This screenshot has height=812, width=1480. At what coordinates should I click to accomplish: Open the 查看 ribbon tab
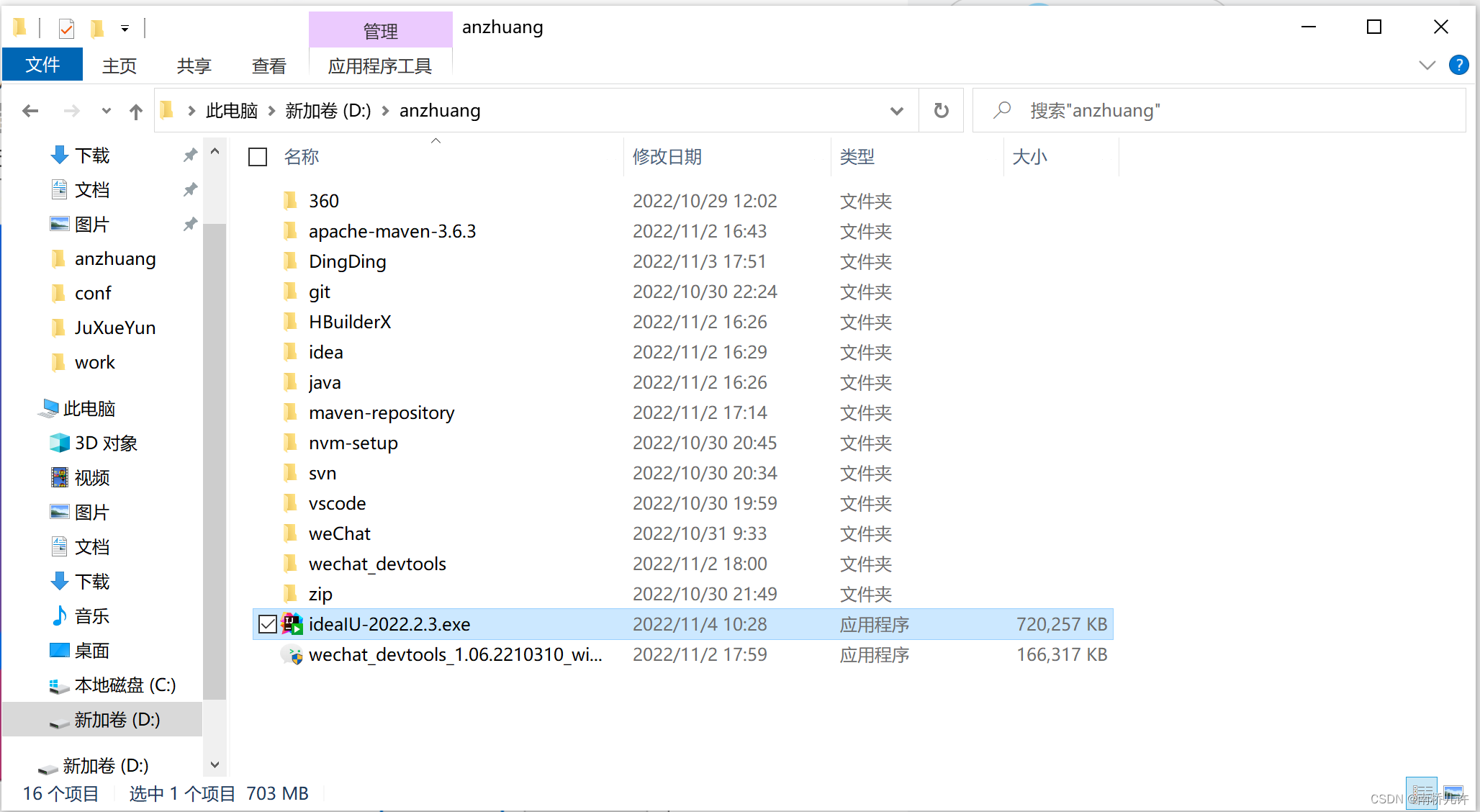[x=269, y=66]
